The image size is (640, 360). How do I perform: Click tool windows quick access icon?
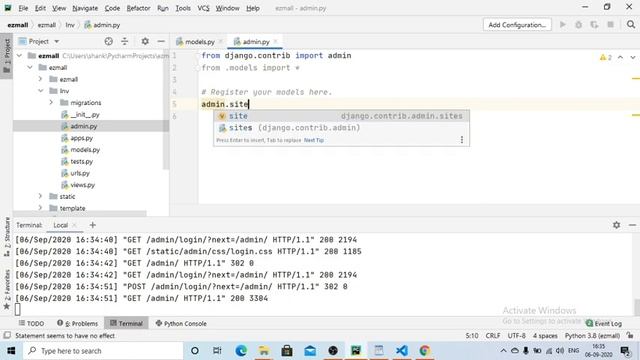7,336
